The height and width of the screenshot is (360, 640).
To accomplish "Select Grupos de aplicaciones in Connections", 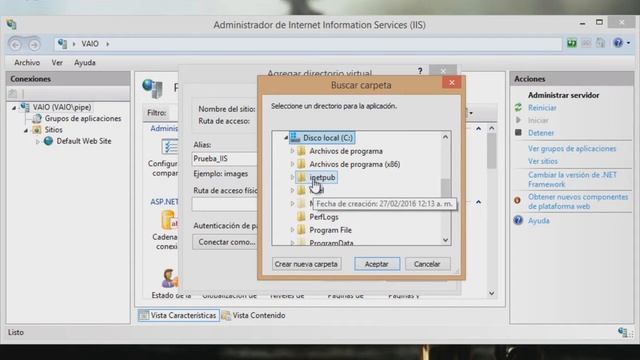I will click(x=83, y=118).
